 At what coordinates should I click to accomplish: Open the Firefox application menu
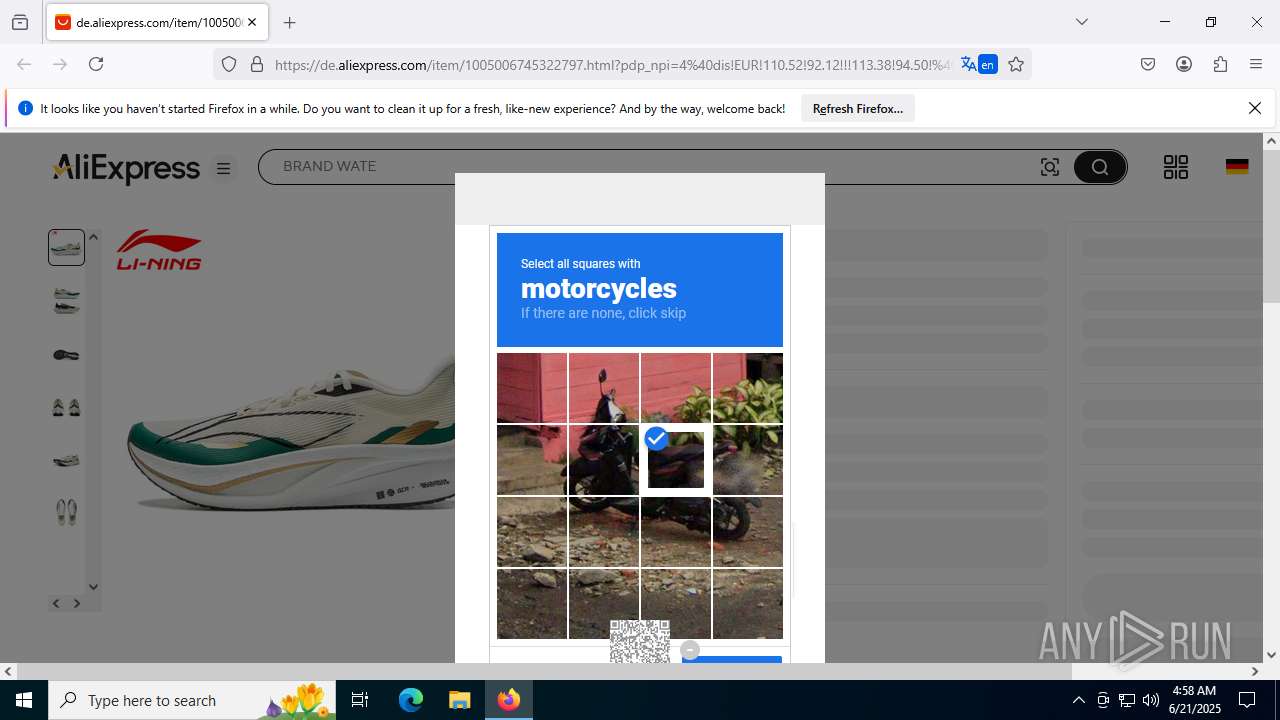[1256, 64]
